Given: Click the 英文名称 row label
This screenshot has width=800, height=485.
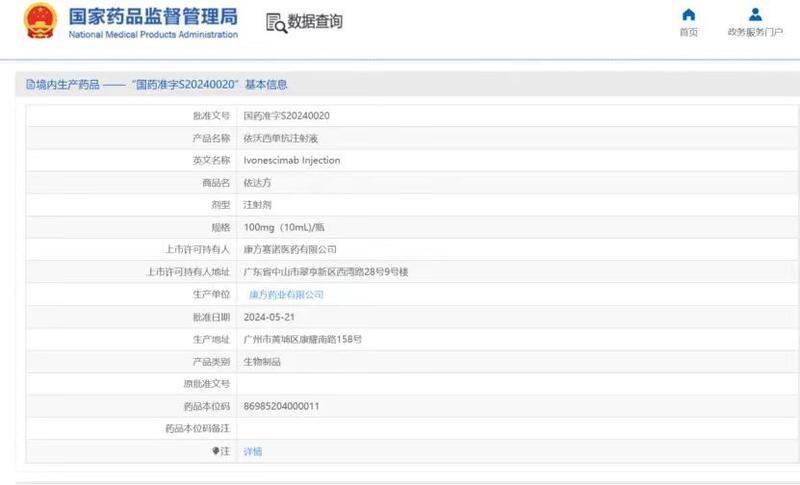Looking at the screenshot, I should click(211, 160).
